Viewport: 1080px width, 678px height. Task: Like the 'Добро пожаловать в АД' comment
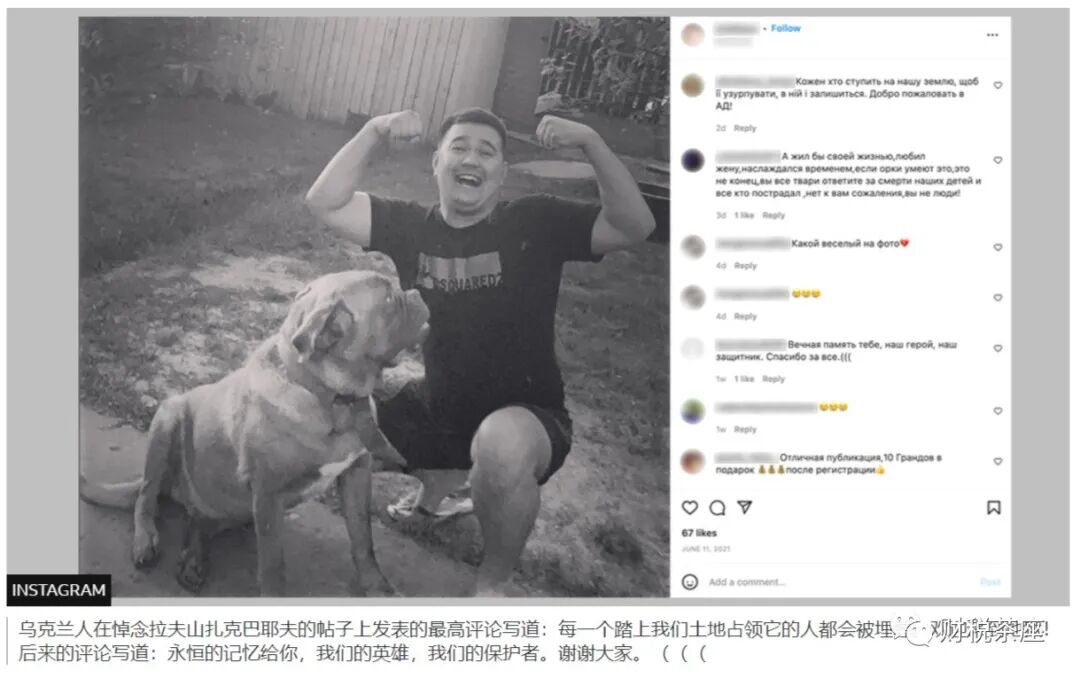(x=997, y=85)
